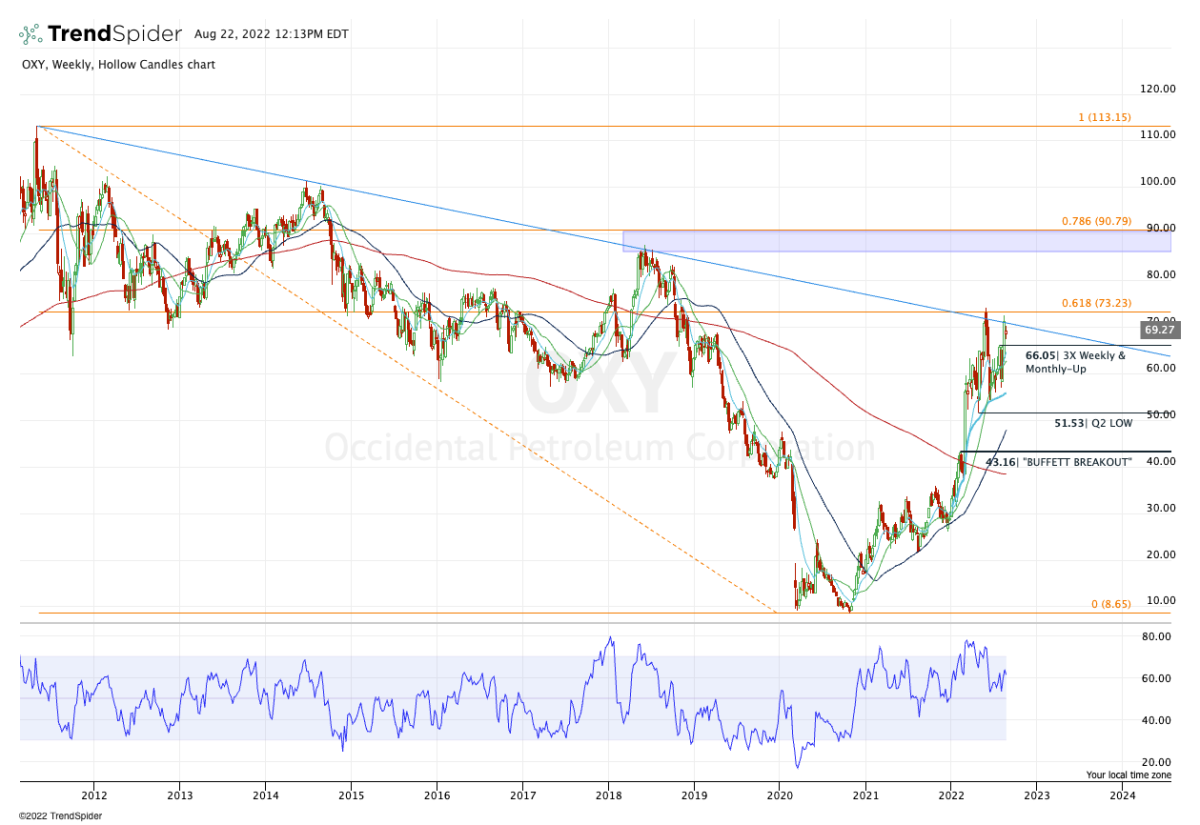The image size is (1200, 825).
Task: Click the 90.00 price axis label
Action: (x=1160, y=228)
